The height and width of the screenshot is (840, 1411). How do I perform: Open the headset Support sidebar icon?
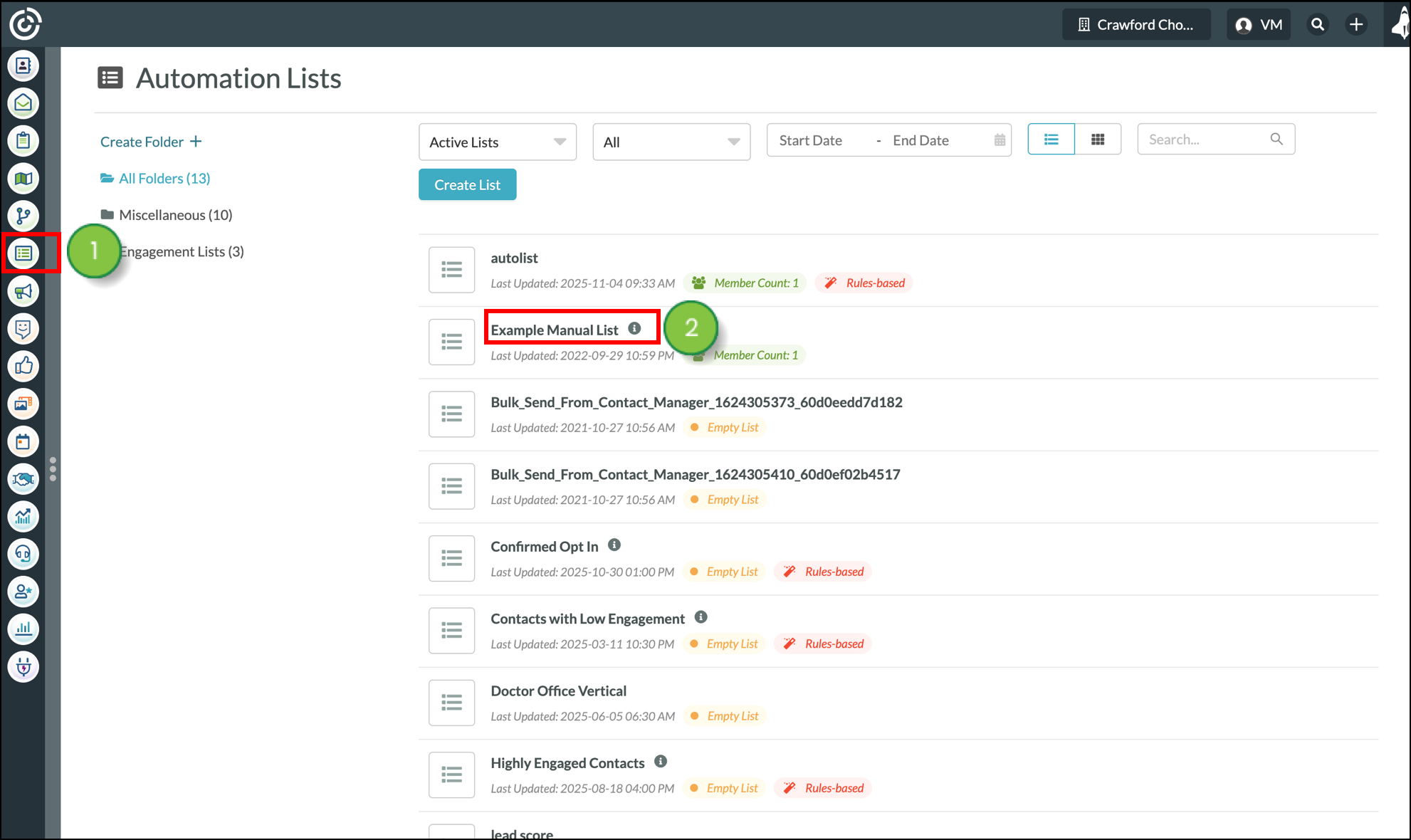(x=23, y=554)
